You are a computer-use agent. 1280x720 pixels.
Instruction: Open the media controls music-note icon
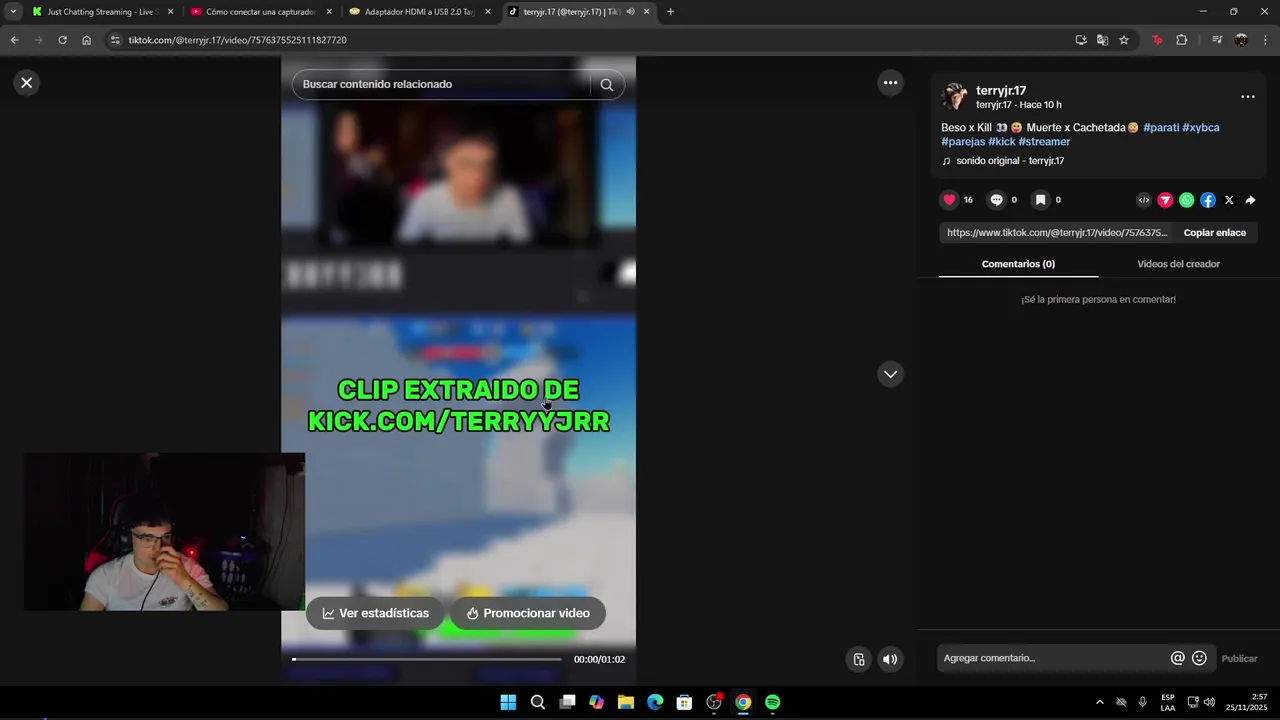pyautogui.click(x=1217, y=40)
